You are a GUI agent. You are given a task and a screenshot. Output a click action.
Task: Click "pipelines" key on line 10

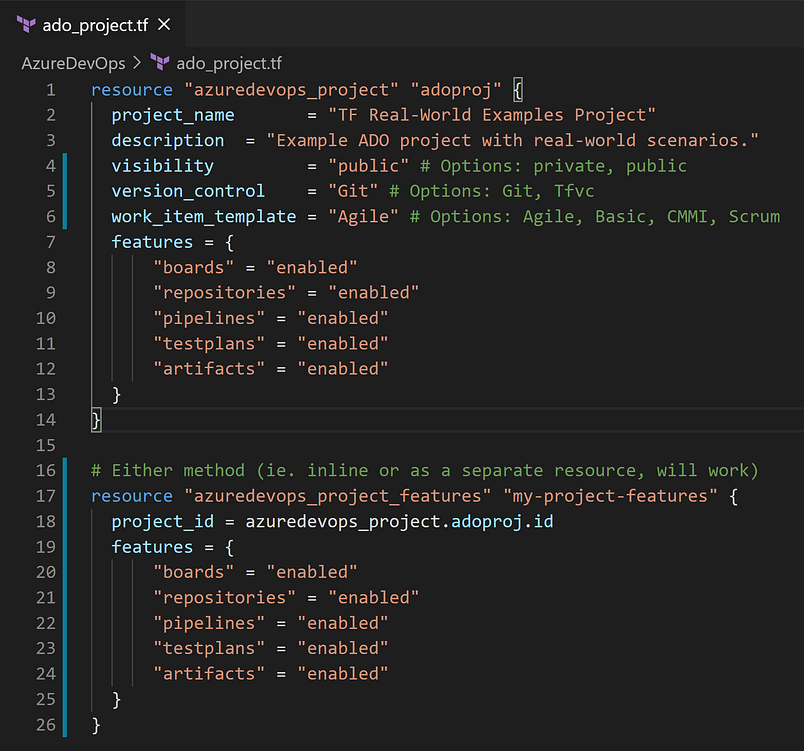click(209, 318)
